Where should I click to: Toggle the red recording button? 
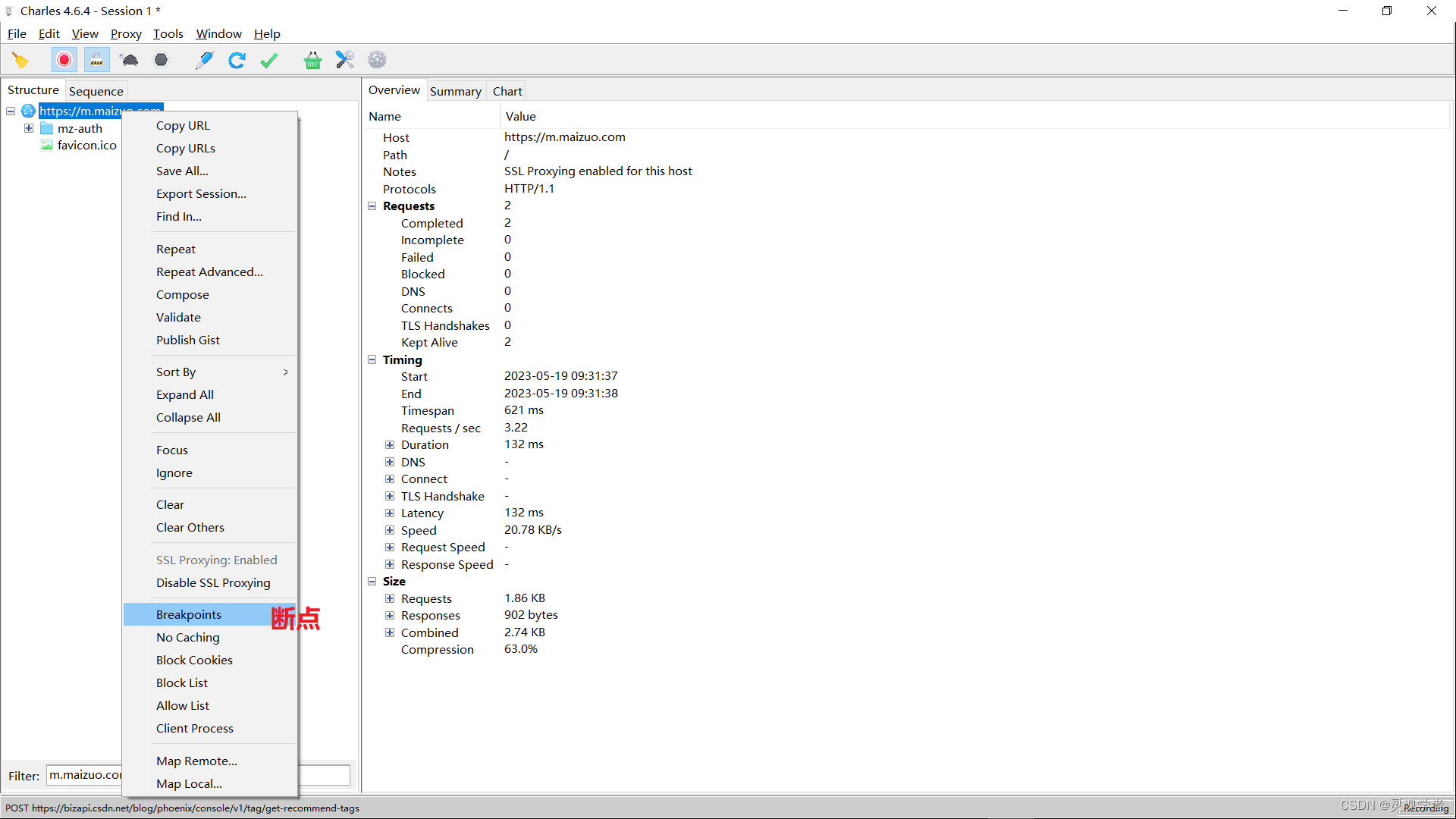64,60
